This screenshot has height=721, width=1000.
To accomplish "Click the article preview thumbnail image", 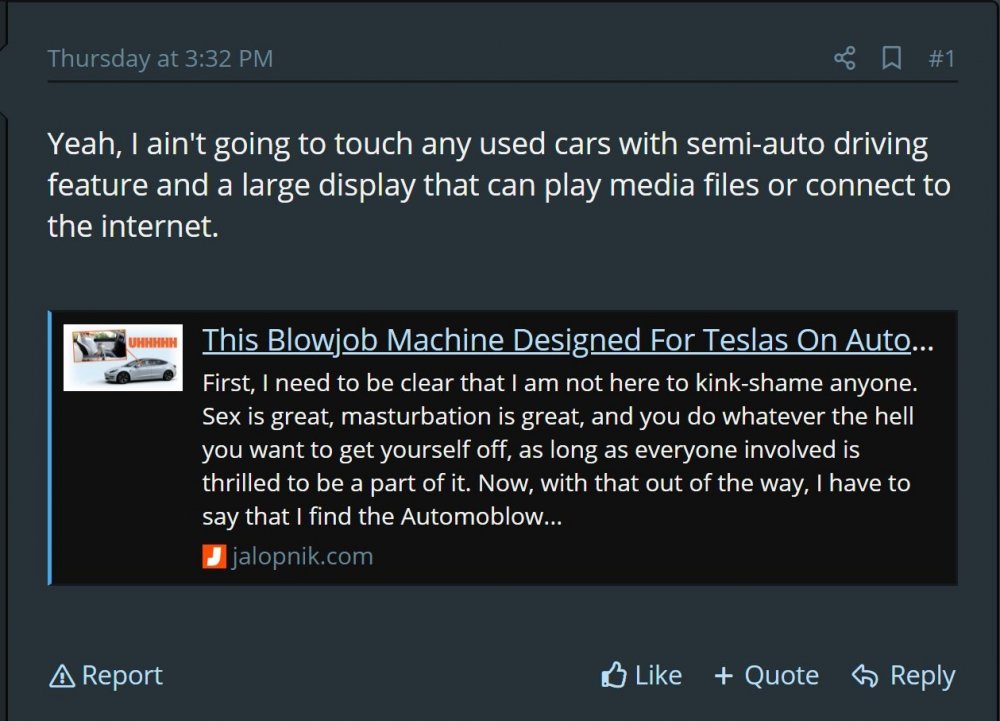I will [x=123, y=356].
